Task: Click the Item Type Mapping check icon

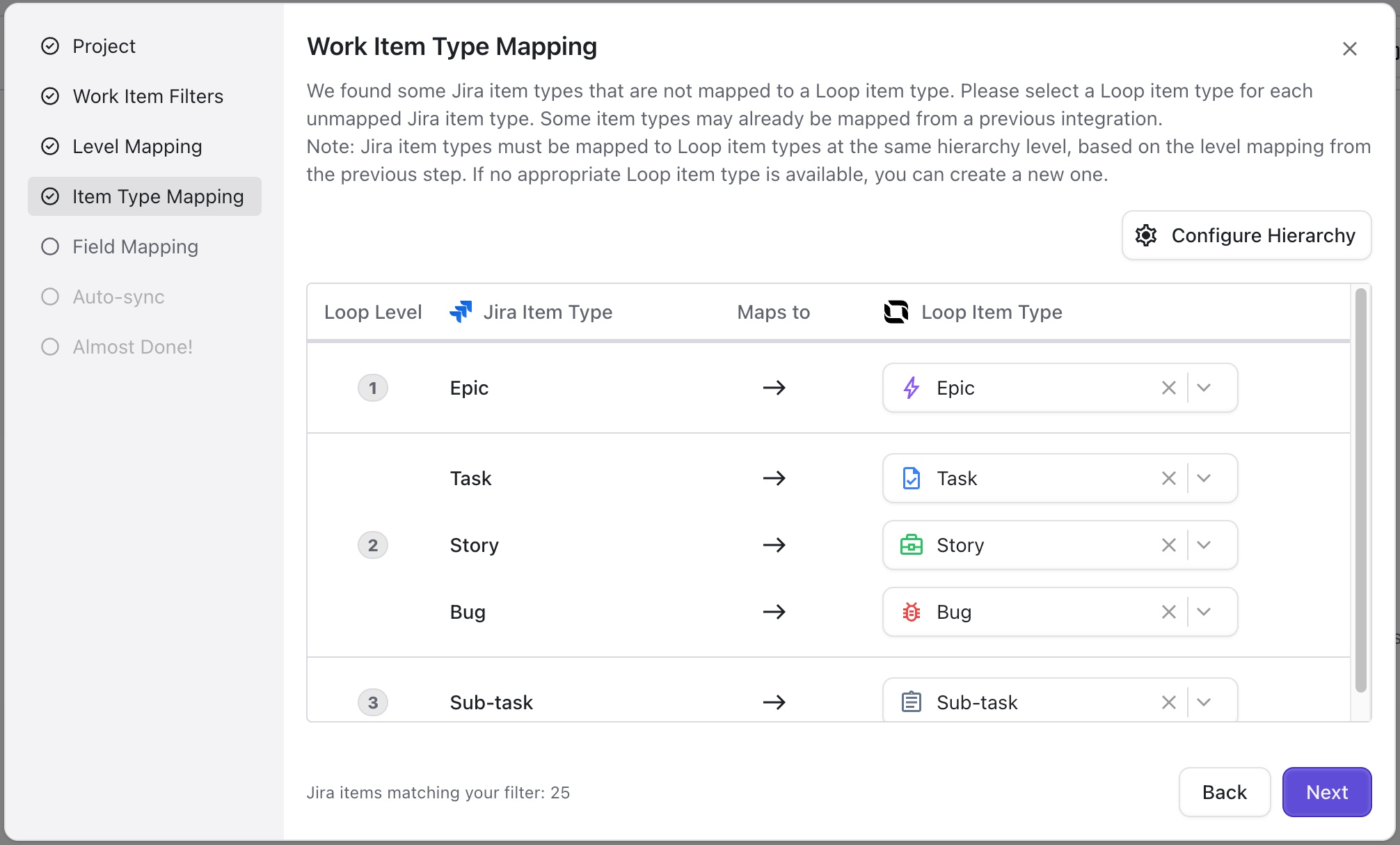Action: point(50,196)
